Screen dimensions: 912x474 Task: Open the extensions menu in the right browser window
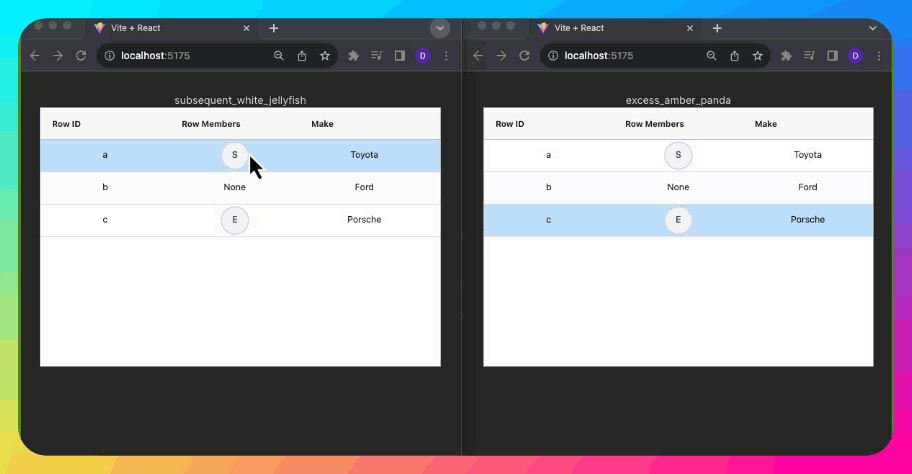tap(786, 56)
